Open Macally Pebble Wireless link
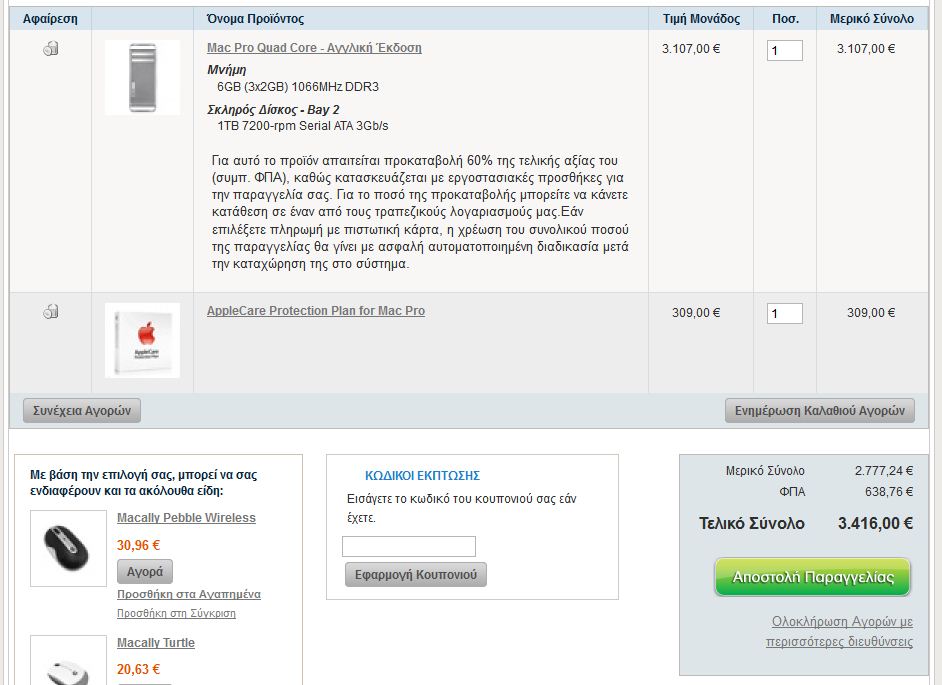 (x=186, y=517)
